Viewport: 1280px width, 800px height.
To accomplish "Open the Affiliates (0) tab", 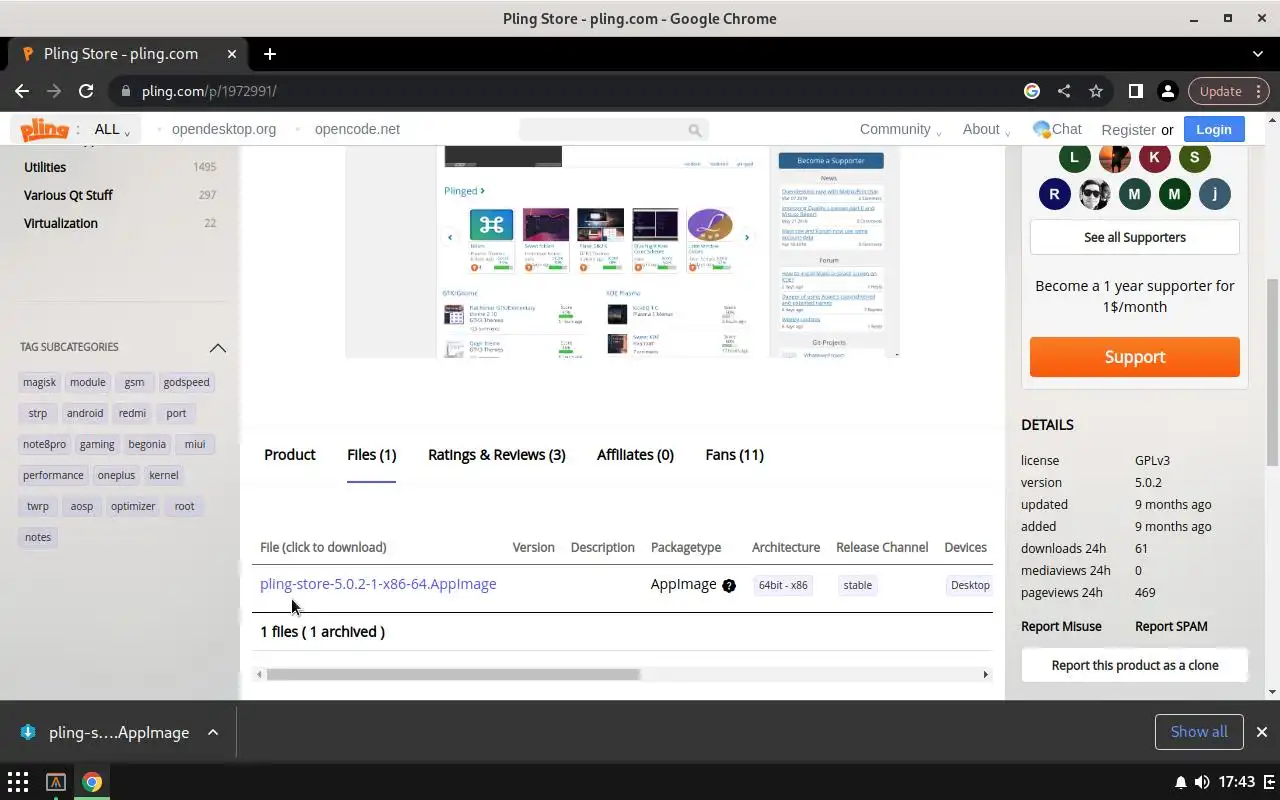I will tap(635, 454).
